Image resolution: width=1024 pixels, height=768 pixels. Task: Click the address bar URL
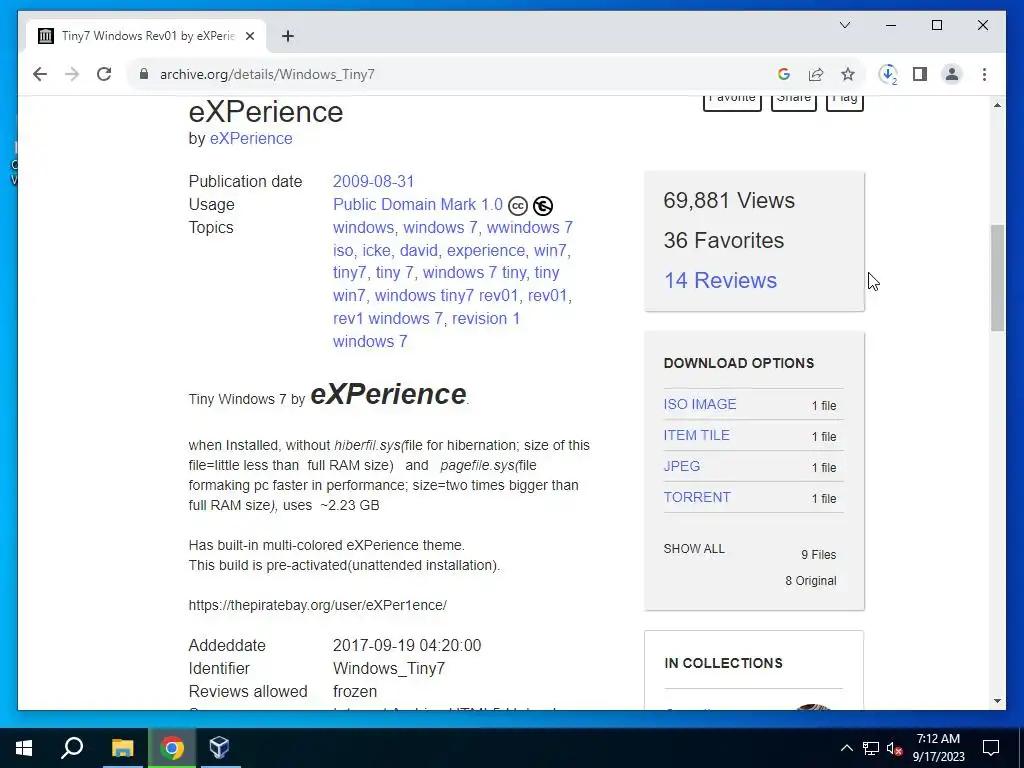267,74
